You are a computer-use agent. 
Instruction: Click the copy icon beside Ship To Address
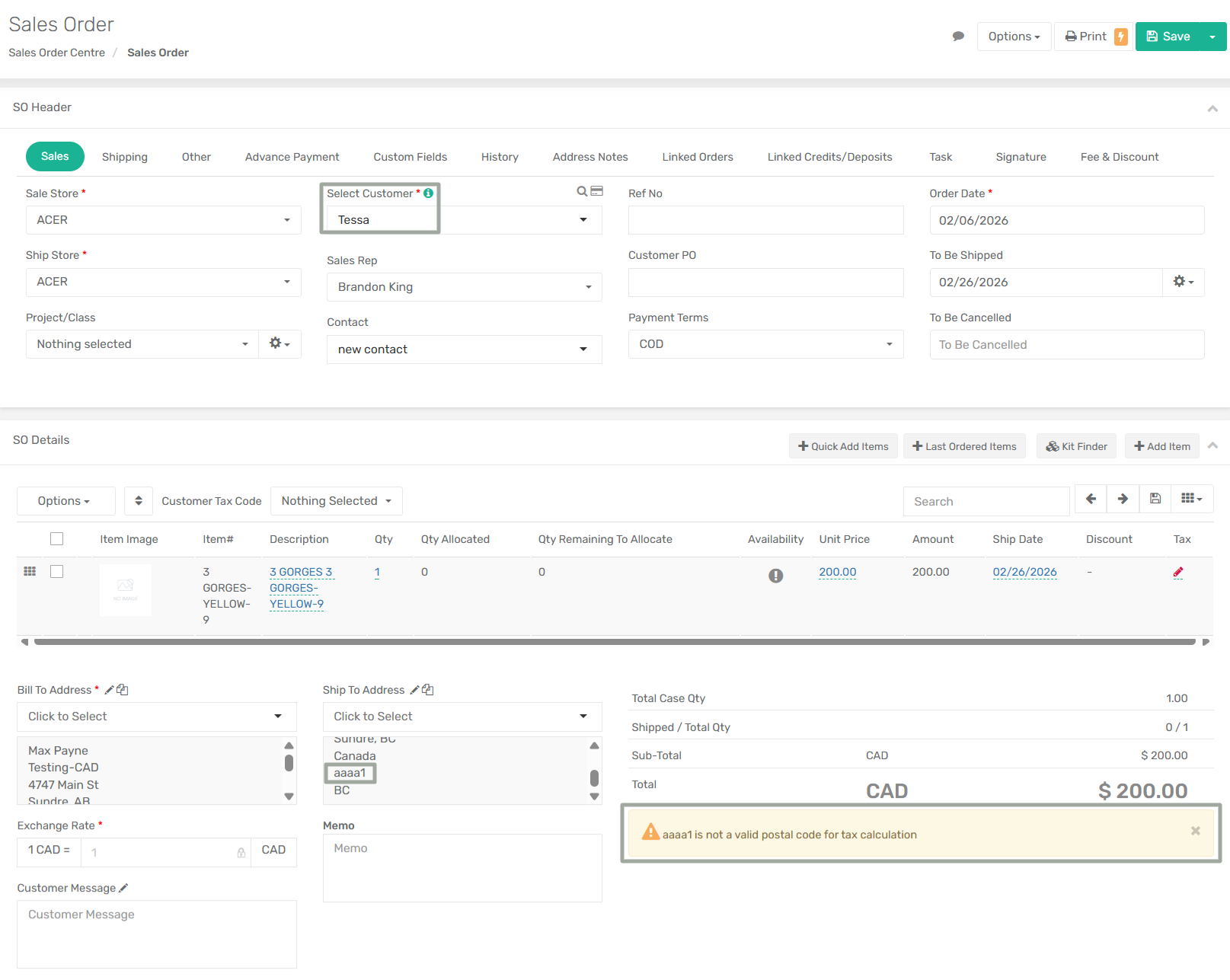point(428,690)
